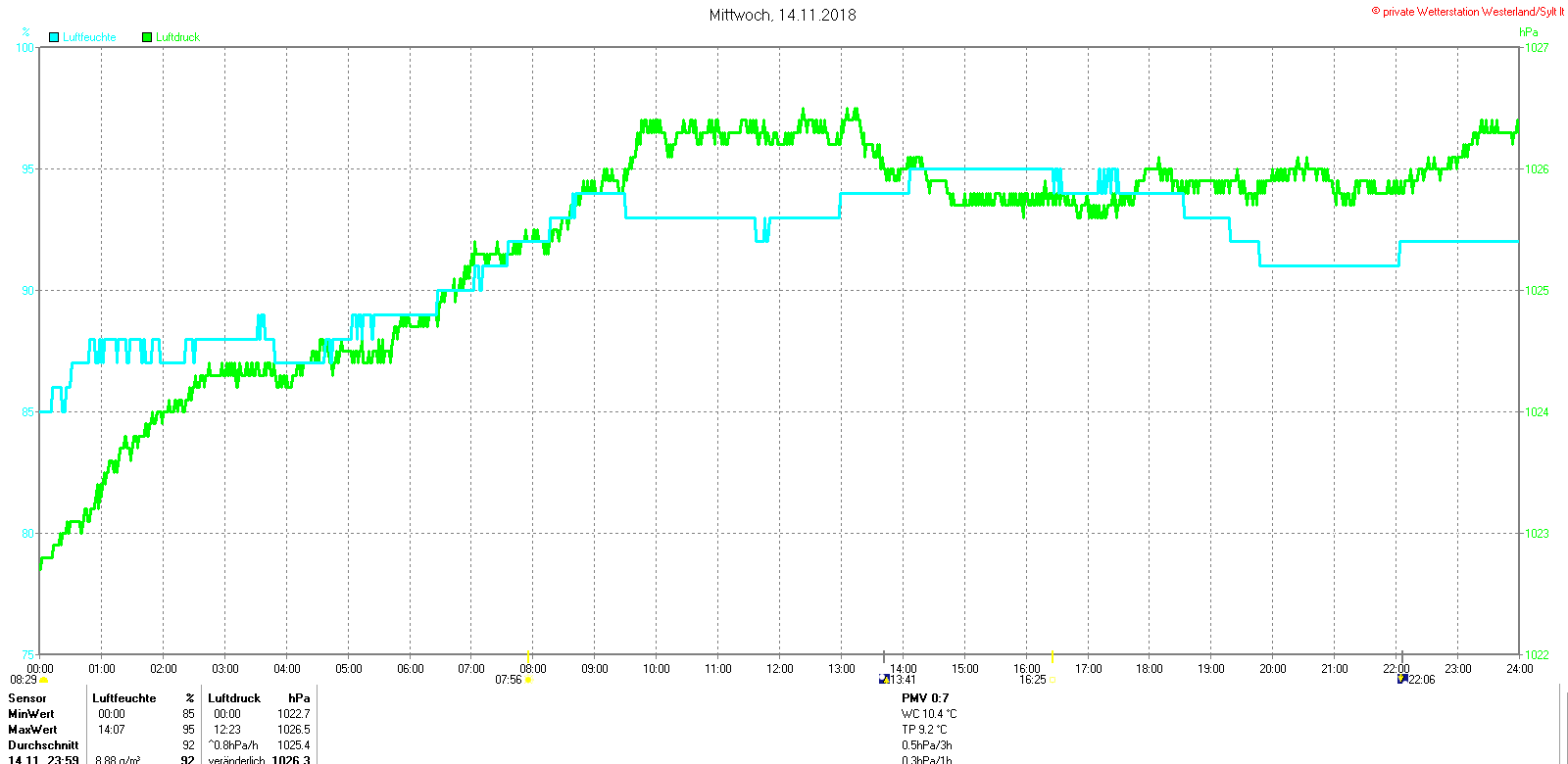
Task: Select the cyan Luftfeuchte legend label
Action: click(89, 37)
